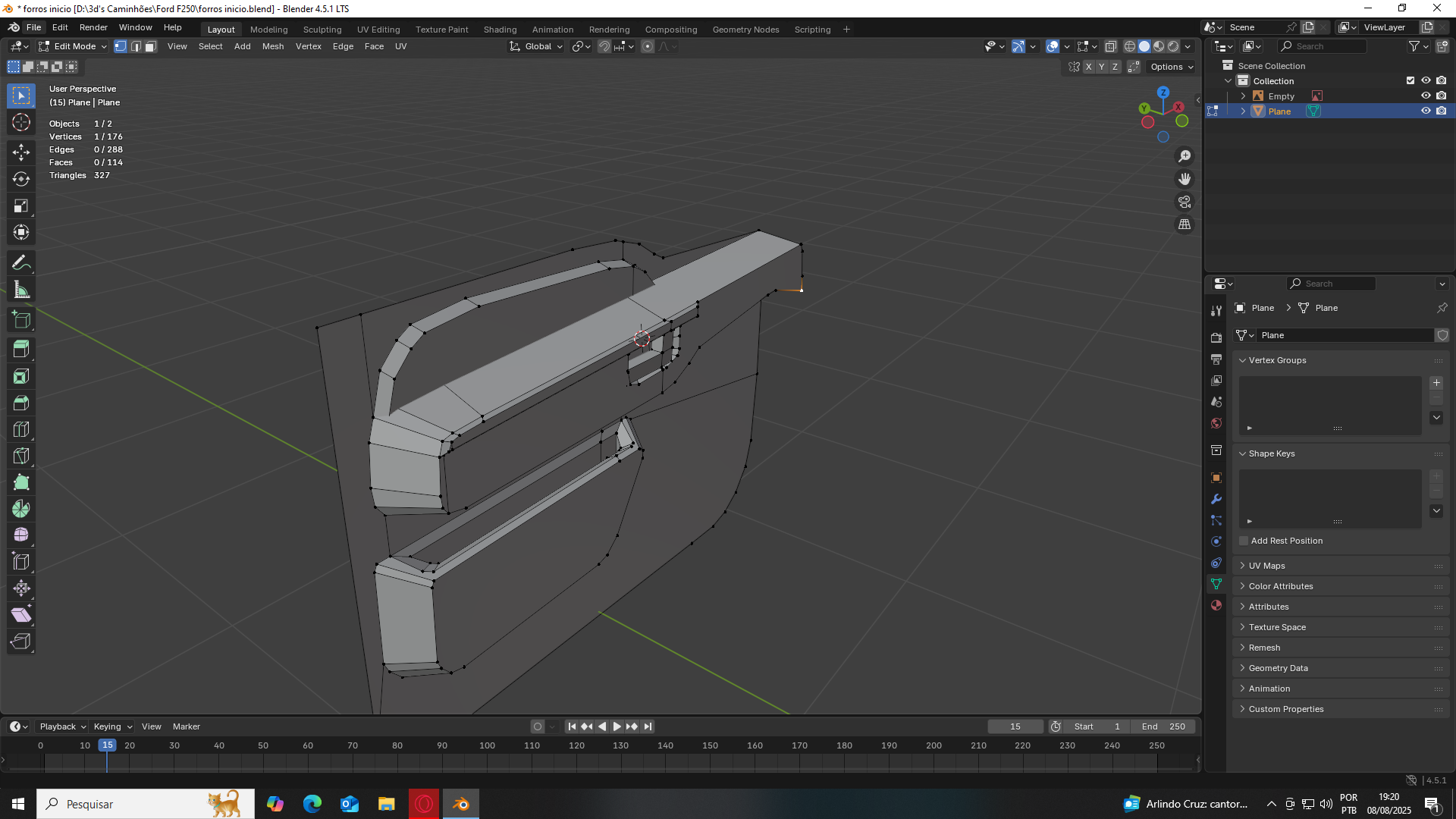Viewport: 1456px width, 819px height.
Task: Toggle camera view in viewport
Action: [1184, 202]
